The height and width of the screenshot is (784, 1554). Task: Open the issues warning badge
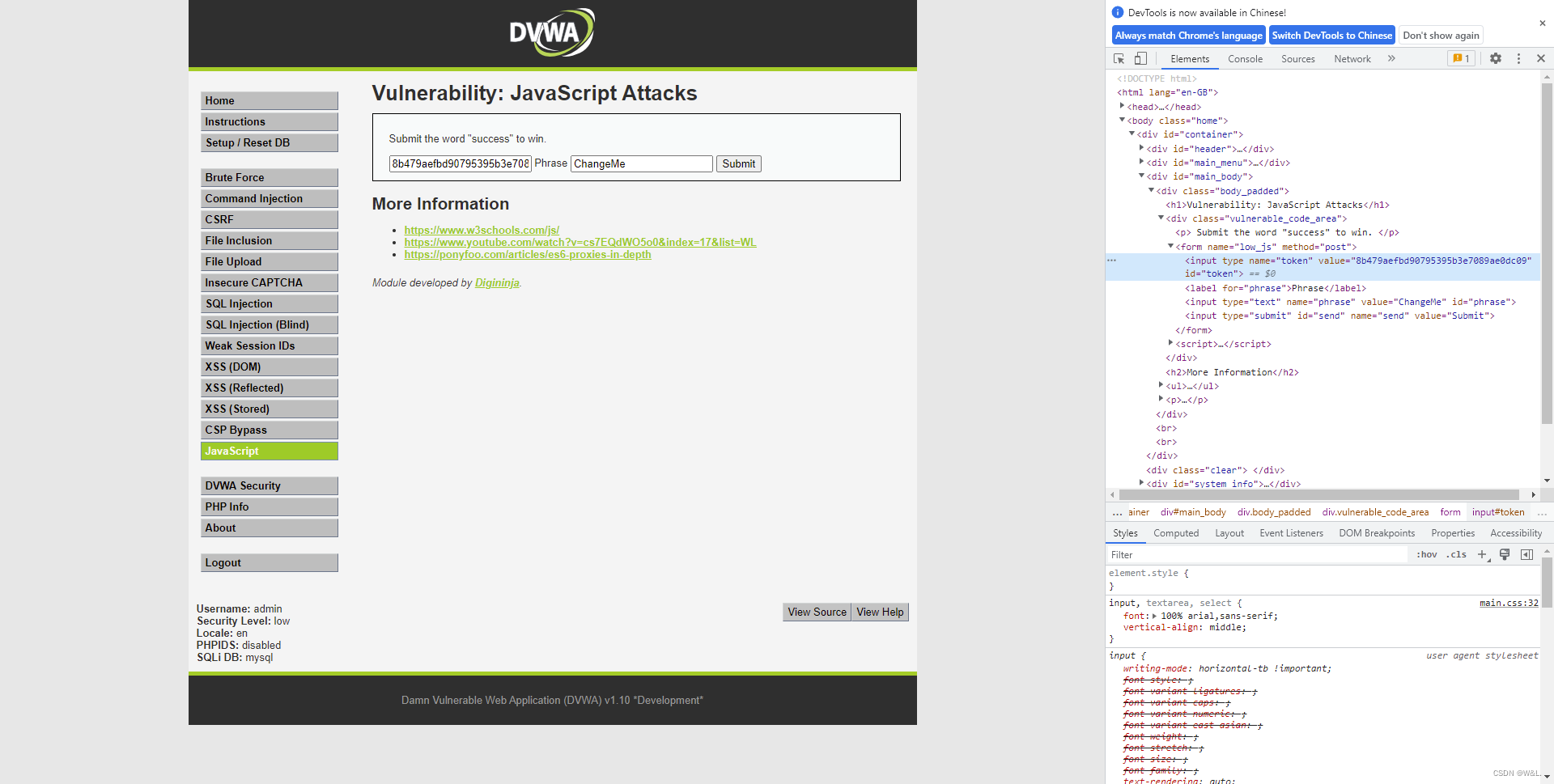[x=1461, y=58]
